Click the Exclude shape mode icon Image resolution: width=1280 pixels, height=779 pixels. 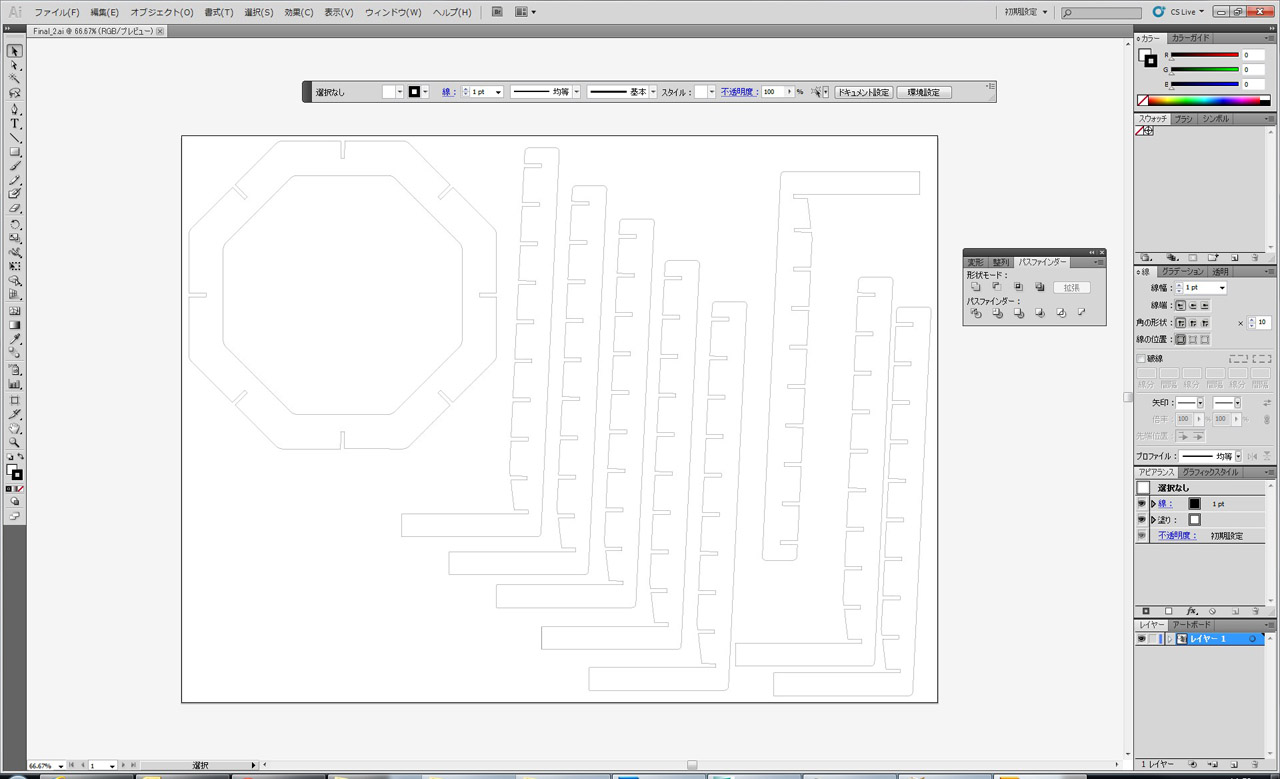[x=1040, y=287]
